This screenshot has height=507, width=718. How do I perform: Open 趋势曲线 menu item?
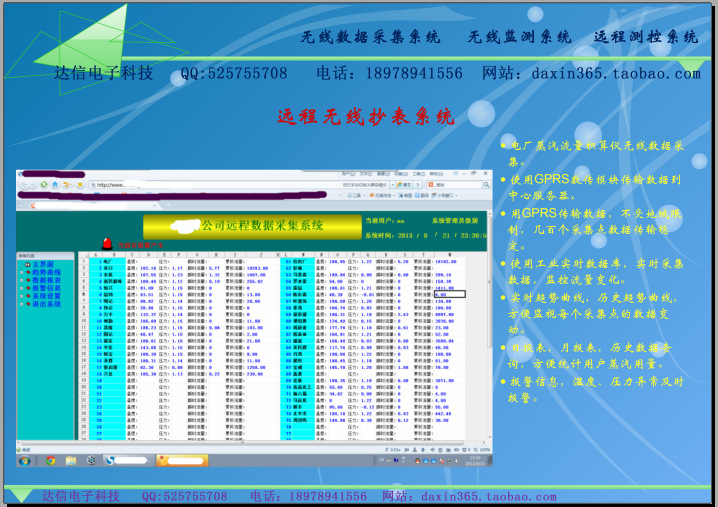47,272
